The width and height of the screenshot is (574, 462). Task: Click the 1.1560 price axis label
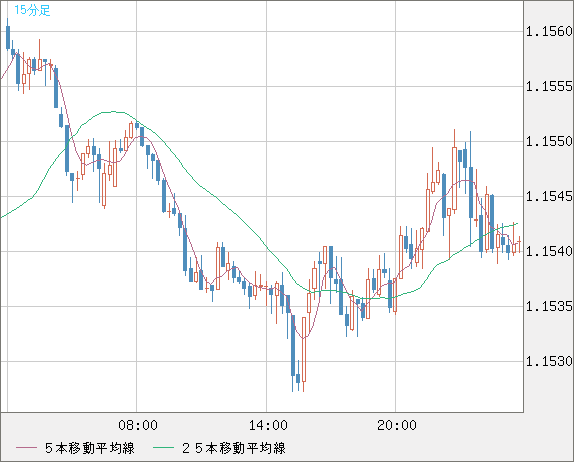point(549,31)
